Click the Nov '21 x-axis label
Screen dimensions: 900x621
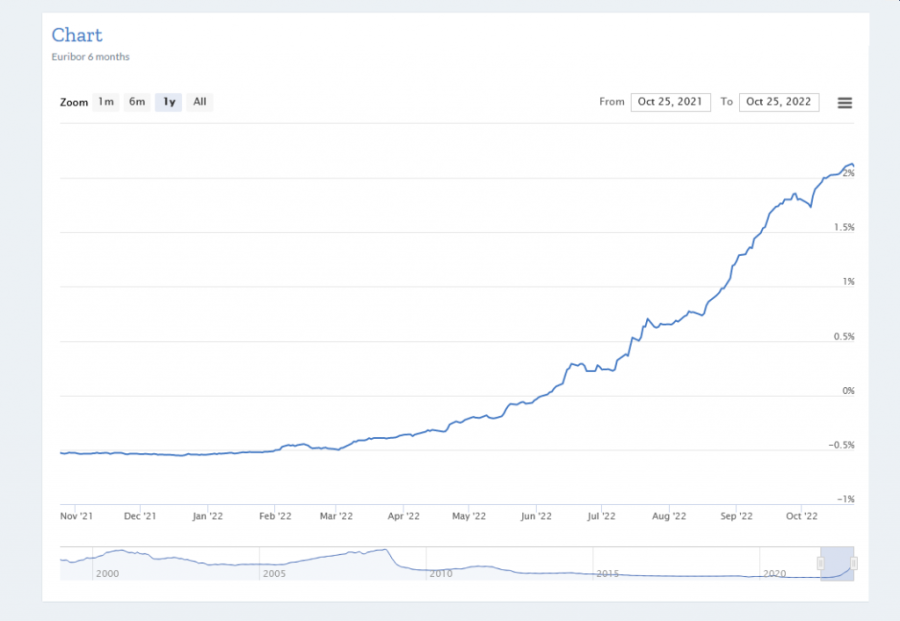[x=77, y=517]
